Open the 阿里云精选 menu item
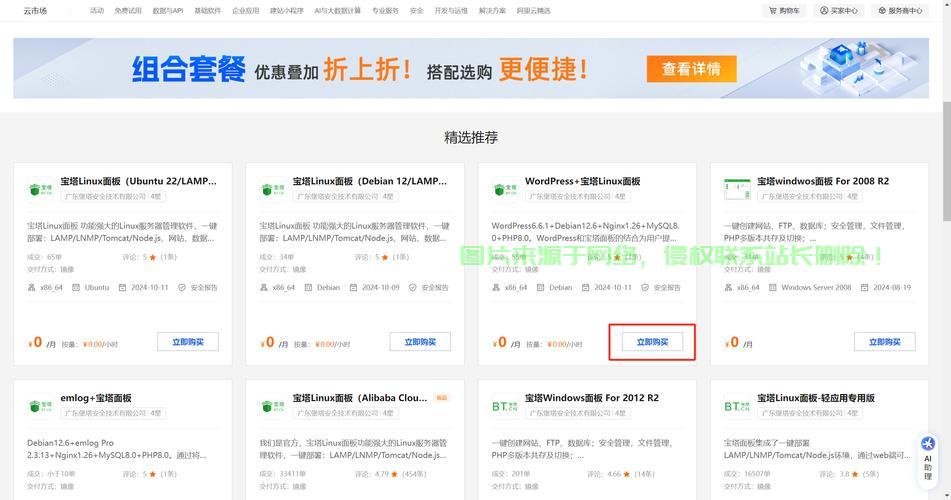 coord(534,10)
